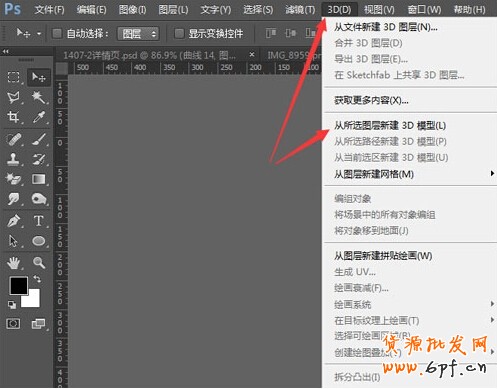Image resolution: width=497 pixels, height=389 pixels.
Task: Expand the Move tool preset picker arrow
Action: tap(39, 34)
